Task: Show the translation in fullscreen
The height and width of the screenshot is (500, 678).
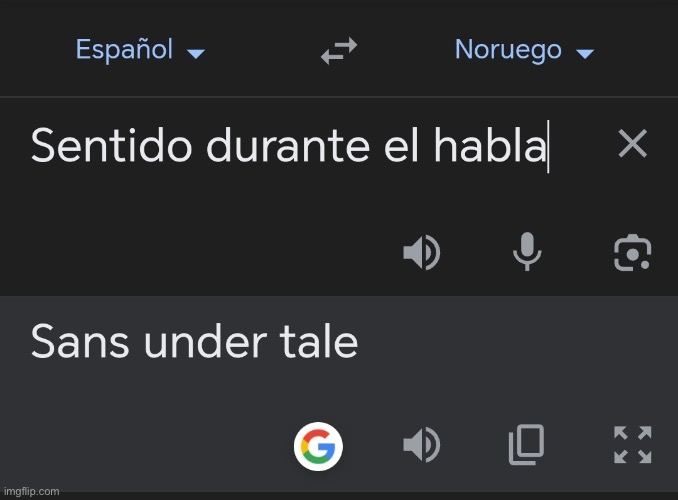Action: point(633,445)
